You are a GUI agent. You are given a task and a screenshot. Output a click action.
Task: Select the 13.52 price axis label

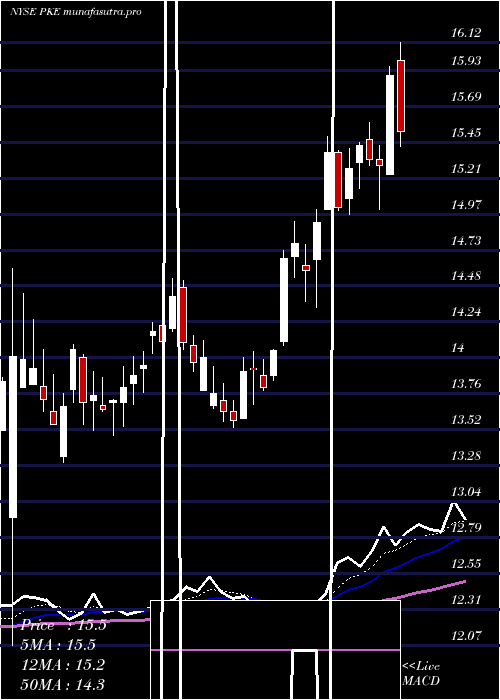pos(466,420)
